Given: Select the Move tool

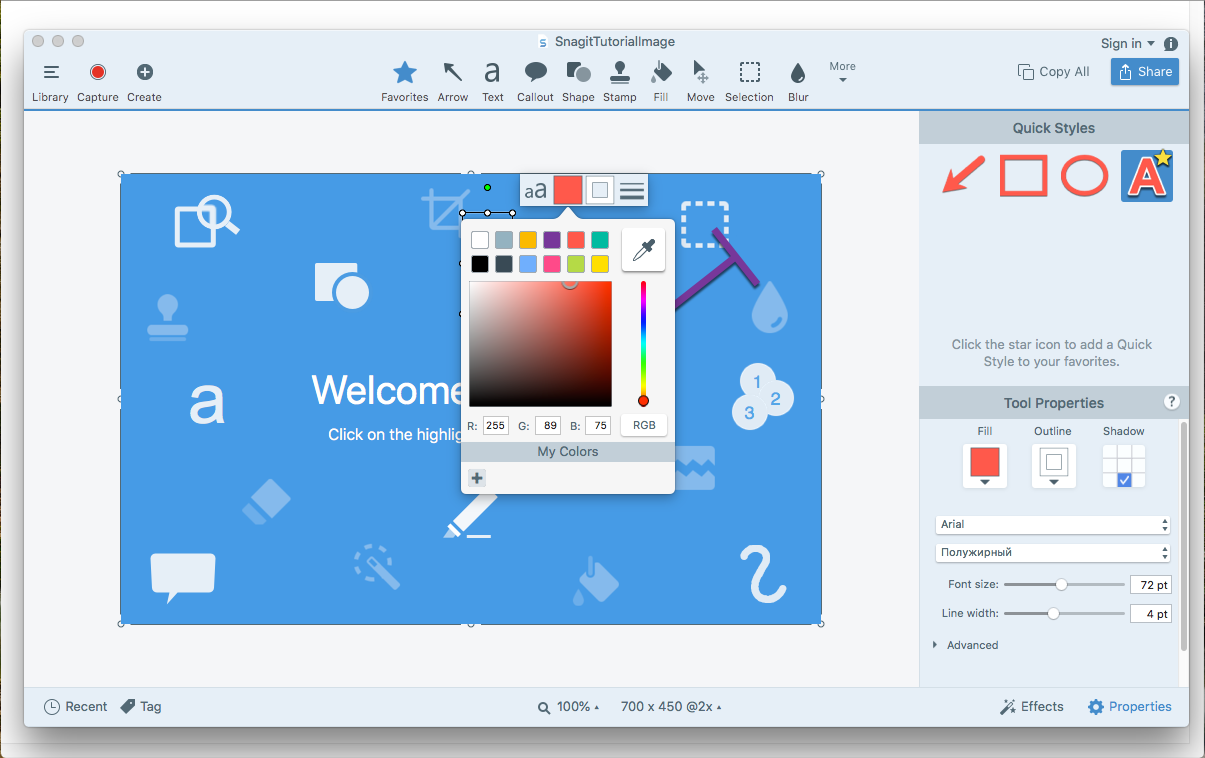Looking at the screenshot, I should point(701,82).
